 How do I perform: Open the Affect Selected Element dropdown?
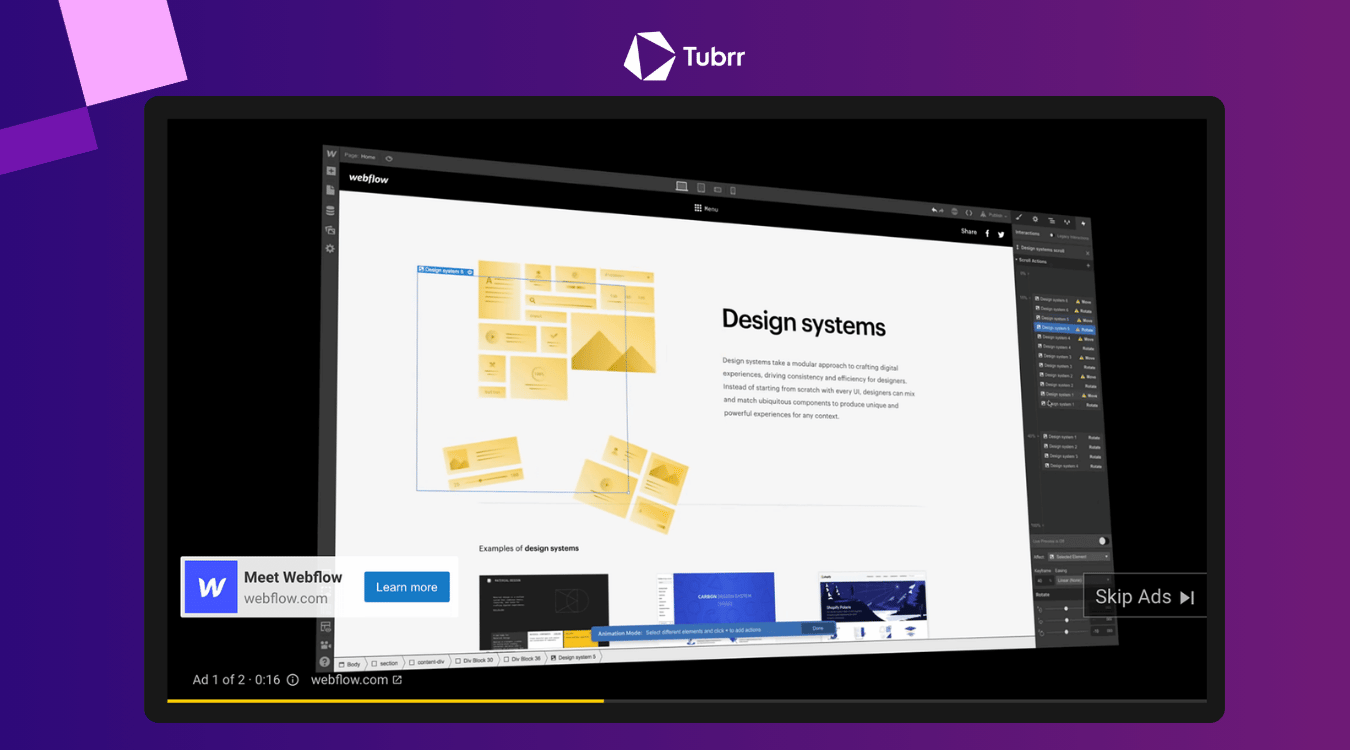pos(1078,556)
